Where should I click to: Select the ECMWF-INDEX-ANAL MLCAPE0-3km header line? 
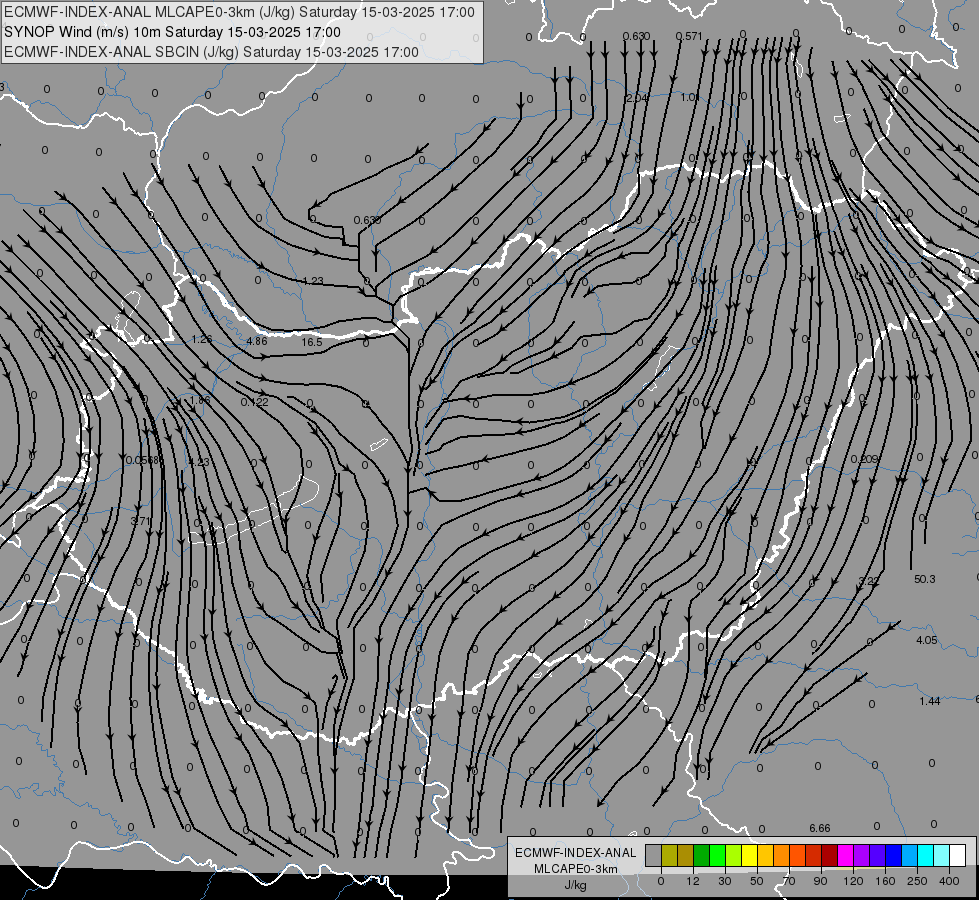click(239, 12)
